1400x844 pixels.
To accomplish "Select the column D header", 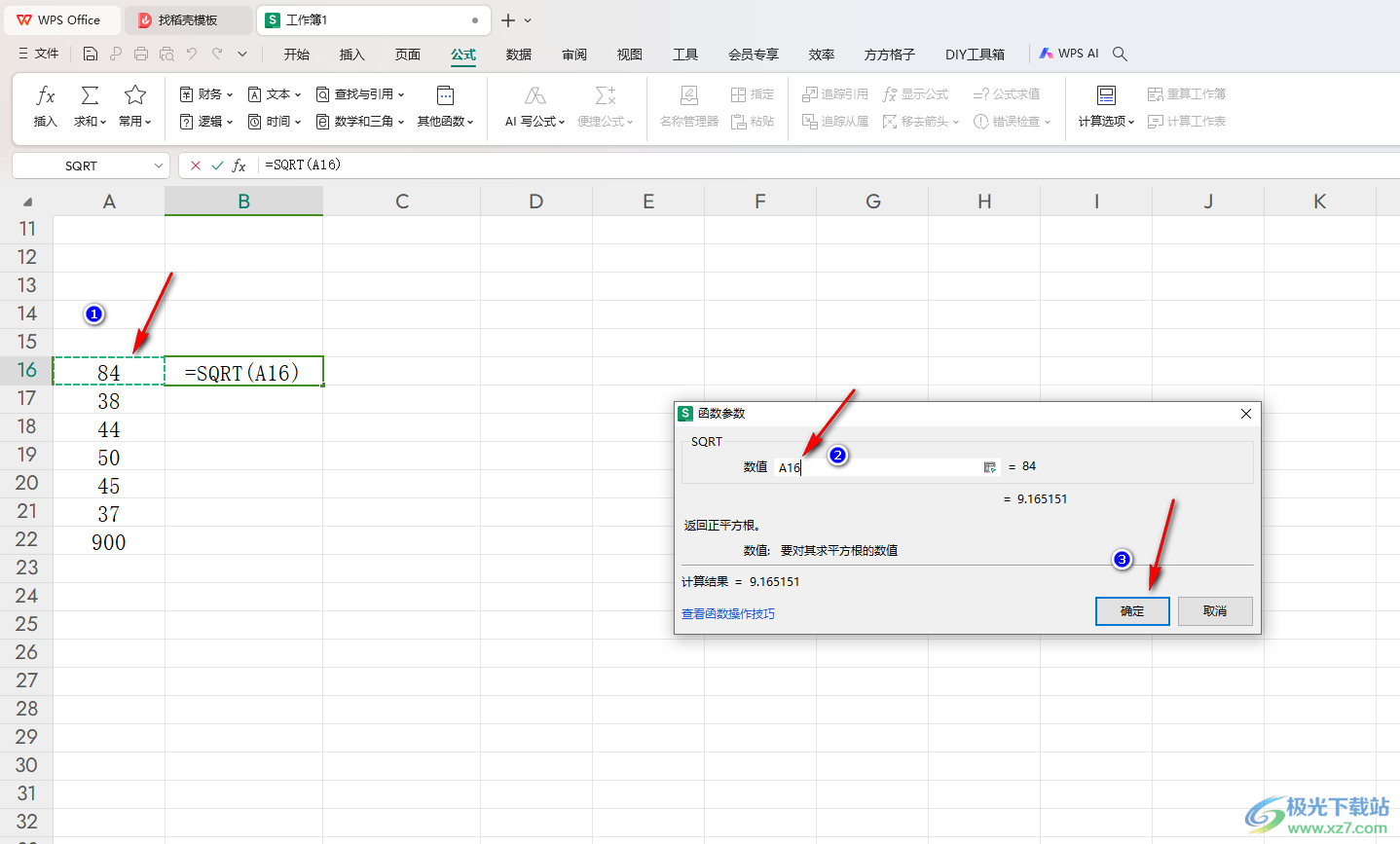I will pos(536,202).
